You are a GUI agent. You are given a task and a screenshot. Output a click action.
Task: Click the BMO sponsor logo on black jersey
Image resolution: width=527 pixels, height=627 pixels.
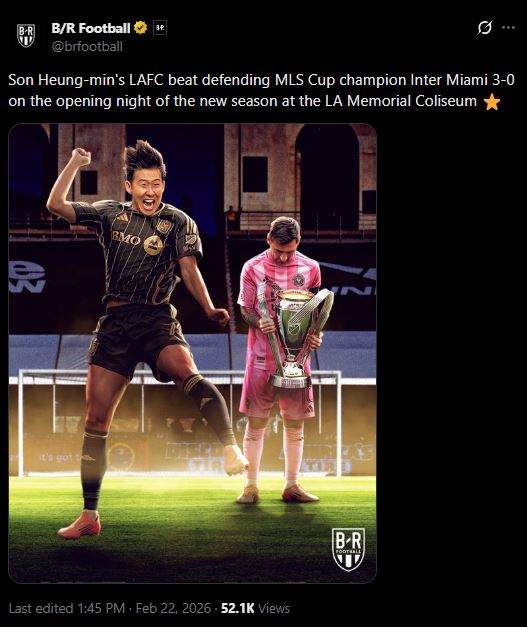[x=126, y=238]
